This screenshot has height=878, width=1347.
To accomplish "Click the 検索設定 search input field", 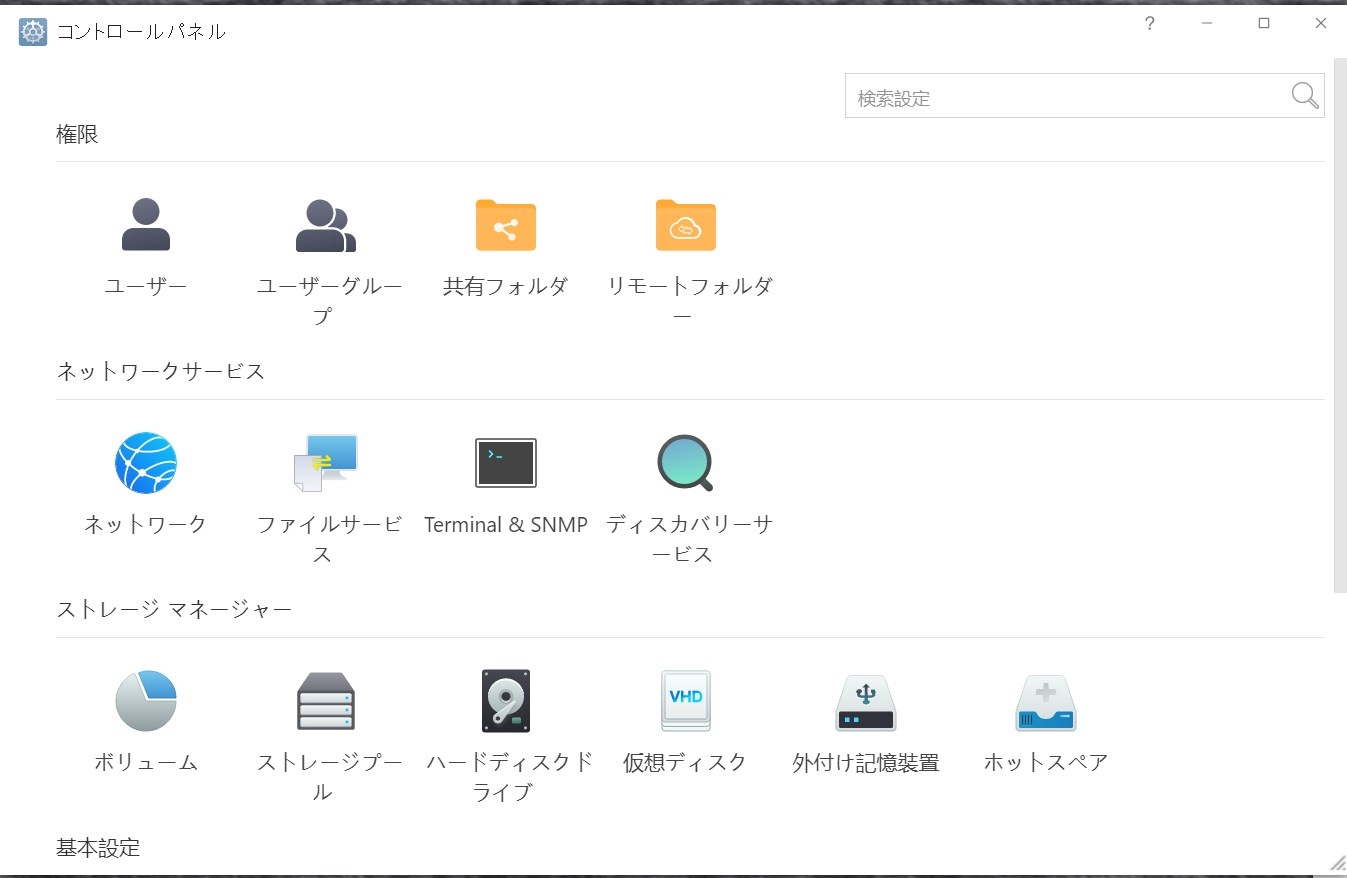I will coord(1065,98).
